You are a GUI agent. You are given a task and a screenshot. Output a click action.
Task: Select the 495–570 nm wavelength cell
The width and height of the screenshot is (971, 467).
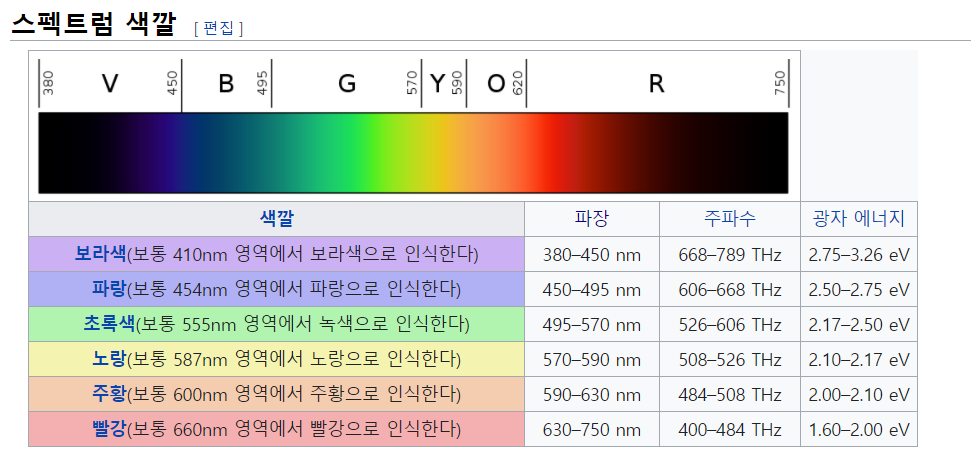[x=591, y=324]
